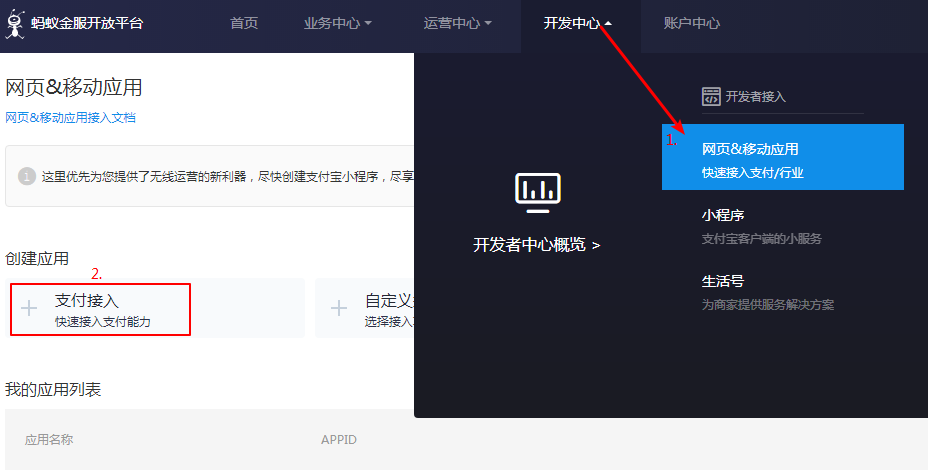This screenshot has height=473, width=928.
Task: Expand the 运营中心 dropdown menu
Action: (457, 24)
